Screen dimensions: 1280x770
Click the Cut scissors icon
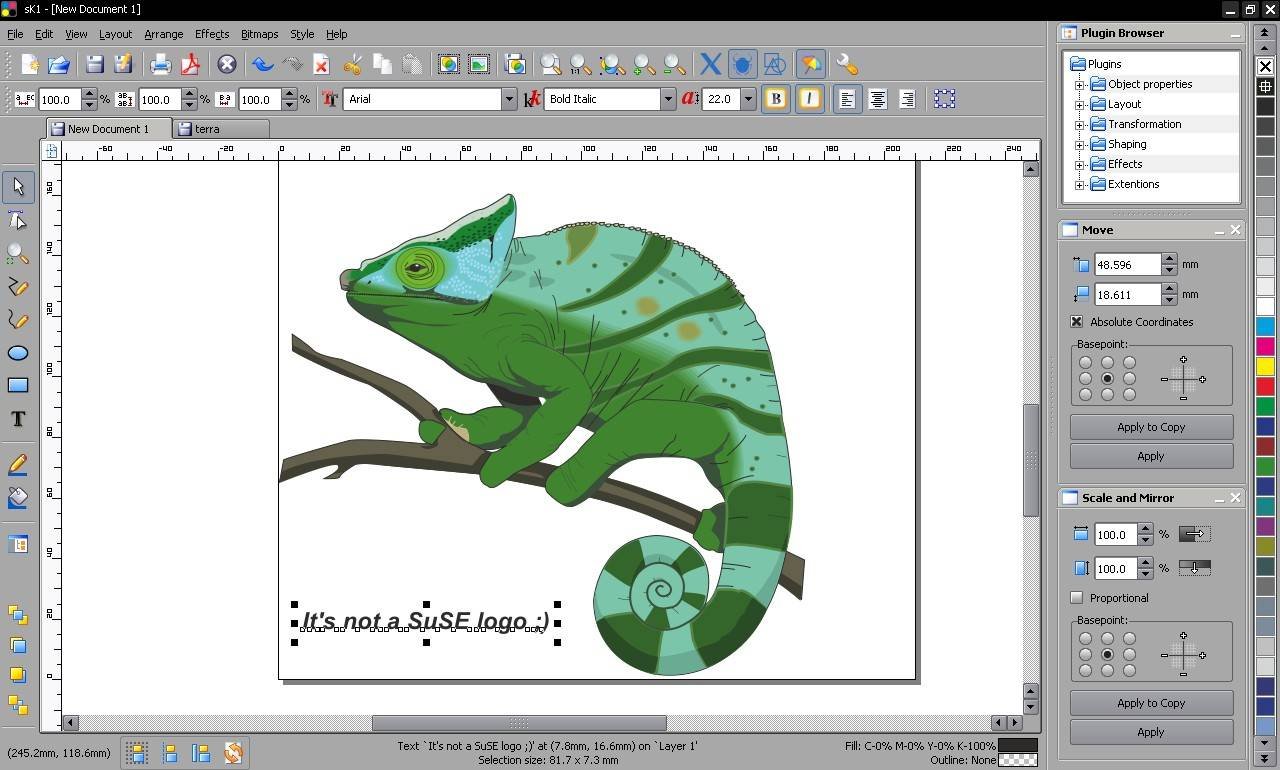[352, 65]
